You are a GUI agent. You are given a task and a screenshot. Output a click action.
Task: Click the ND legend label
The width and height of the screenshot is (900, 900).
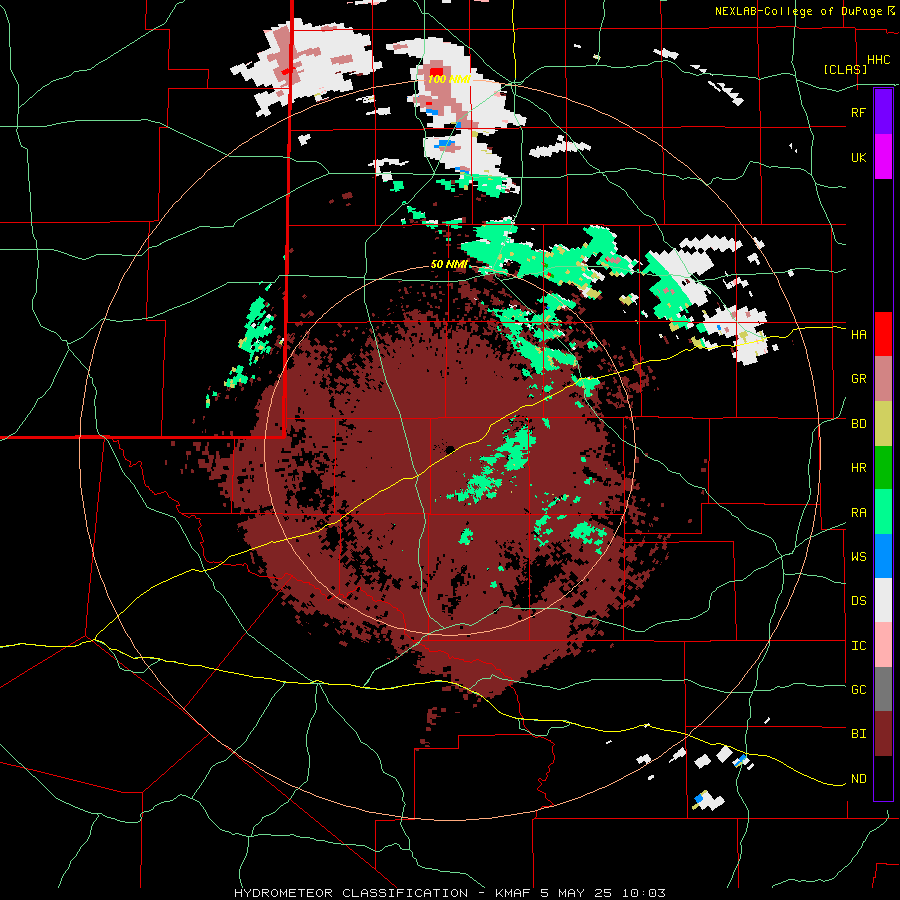[858, 779]
